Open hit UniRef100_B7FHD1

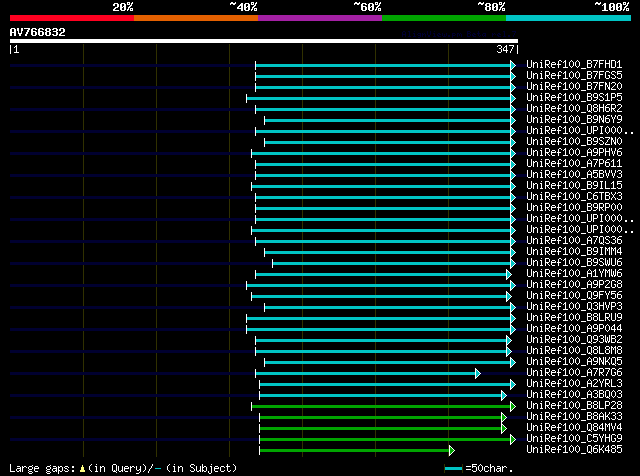[x=574, y=65]
